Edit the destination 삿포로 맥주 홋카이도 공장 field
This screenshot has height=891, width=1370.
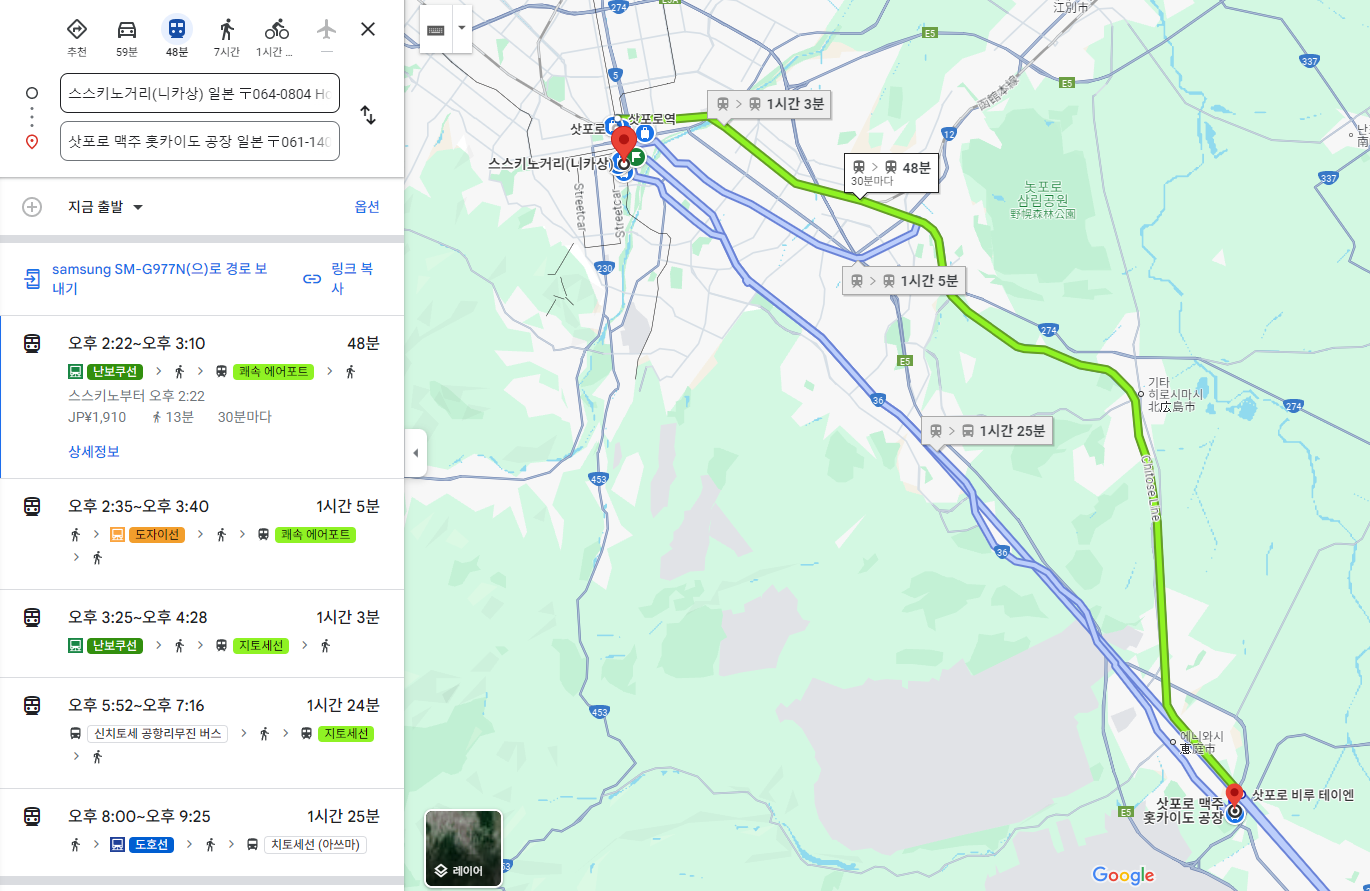200,141
